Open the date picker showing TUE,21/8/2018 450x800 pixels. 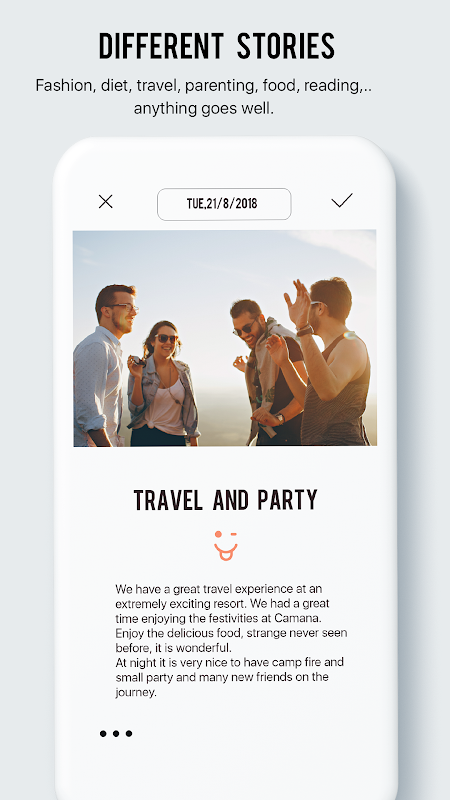point(224,204)
